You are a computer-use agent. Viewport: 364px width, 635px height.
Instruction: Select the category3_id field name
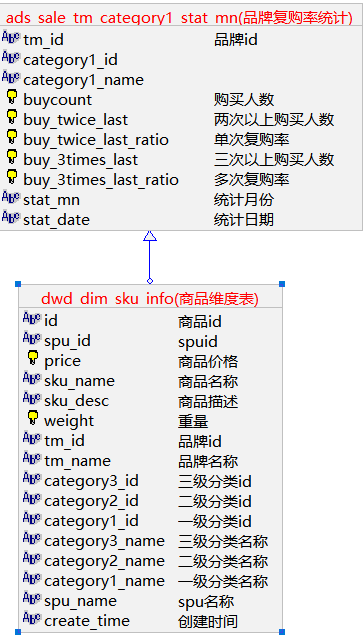pyautogui.click(x=92, y=481)
